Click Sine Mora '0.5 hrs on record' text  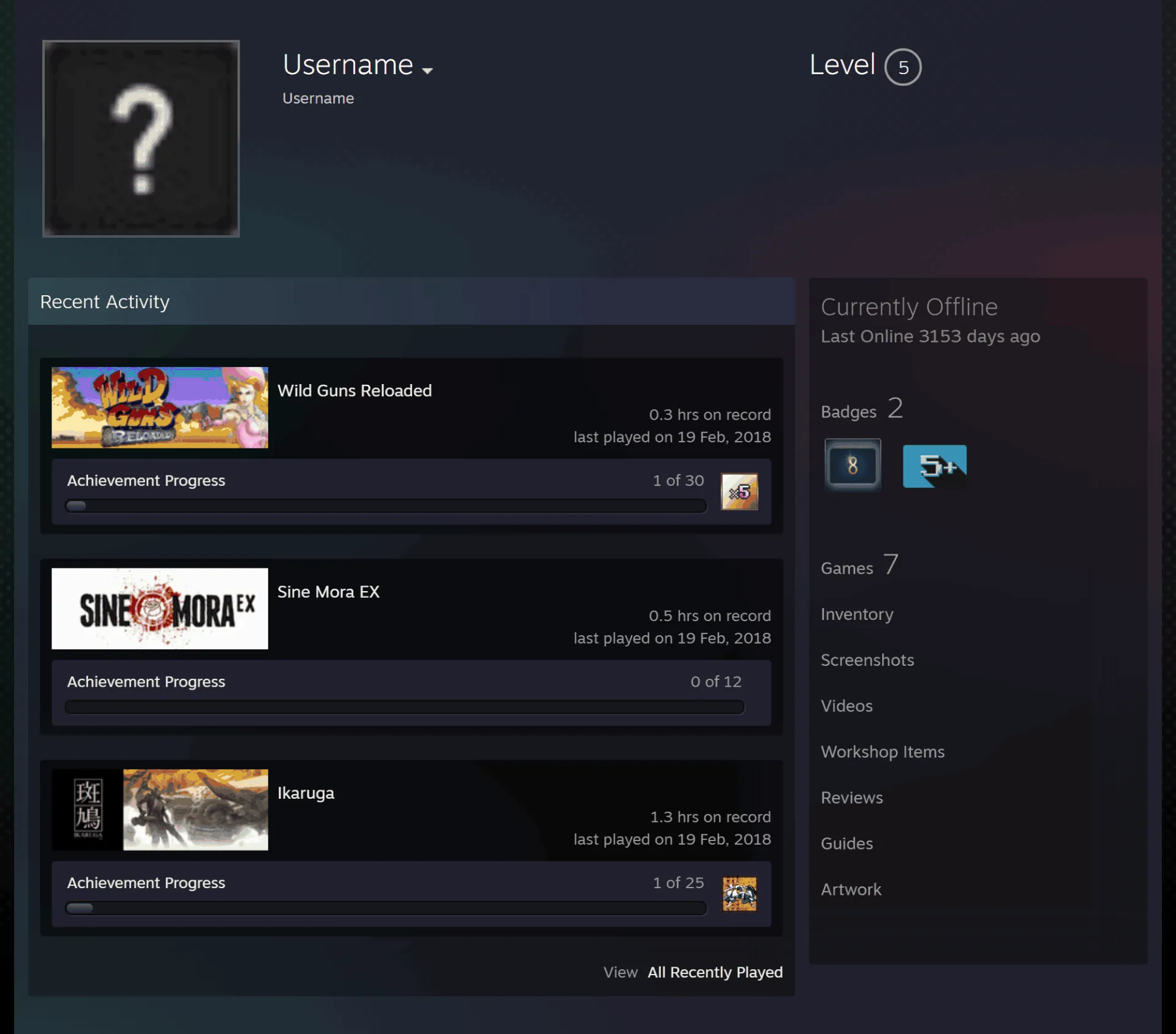(x=710, y=616)
